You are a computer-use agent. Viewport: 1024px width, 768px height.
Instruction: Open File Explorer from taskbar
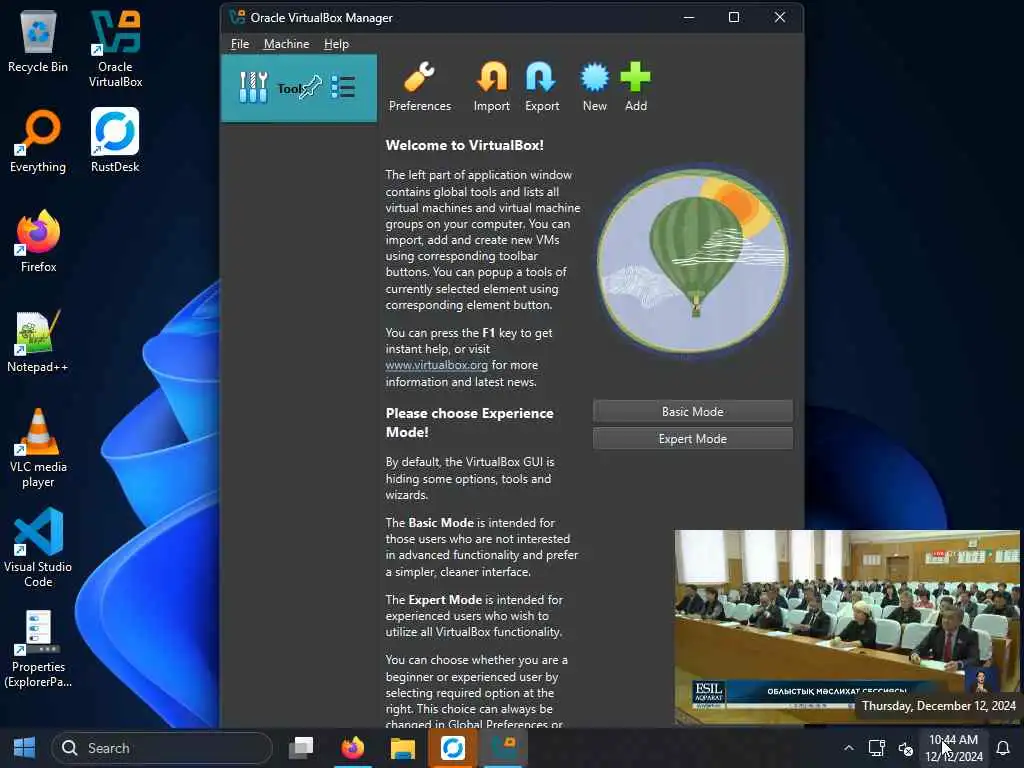pos(403,748)
